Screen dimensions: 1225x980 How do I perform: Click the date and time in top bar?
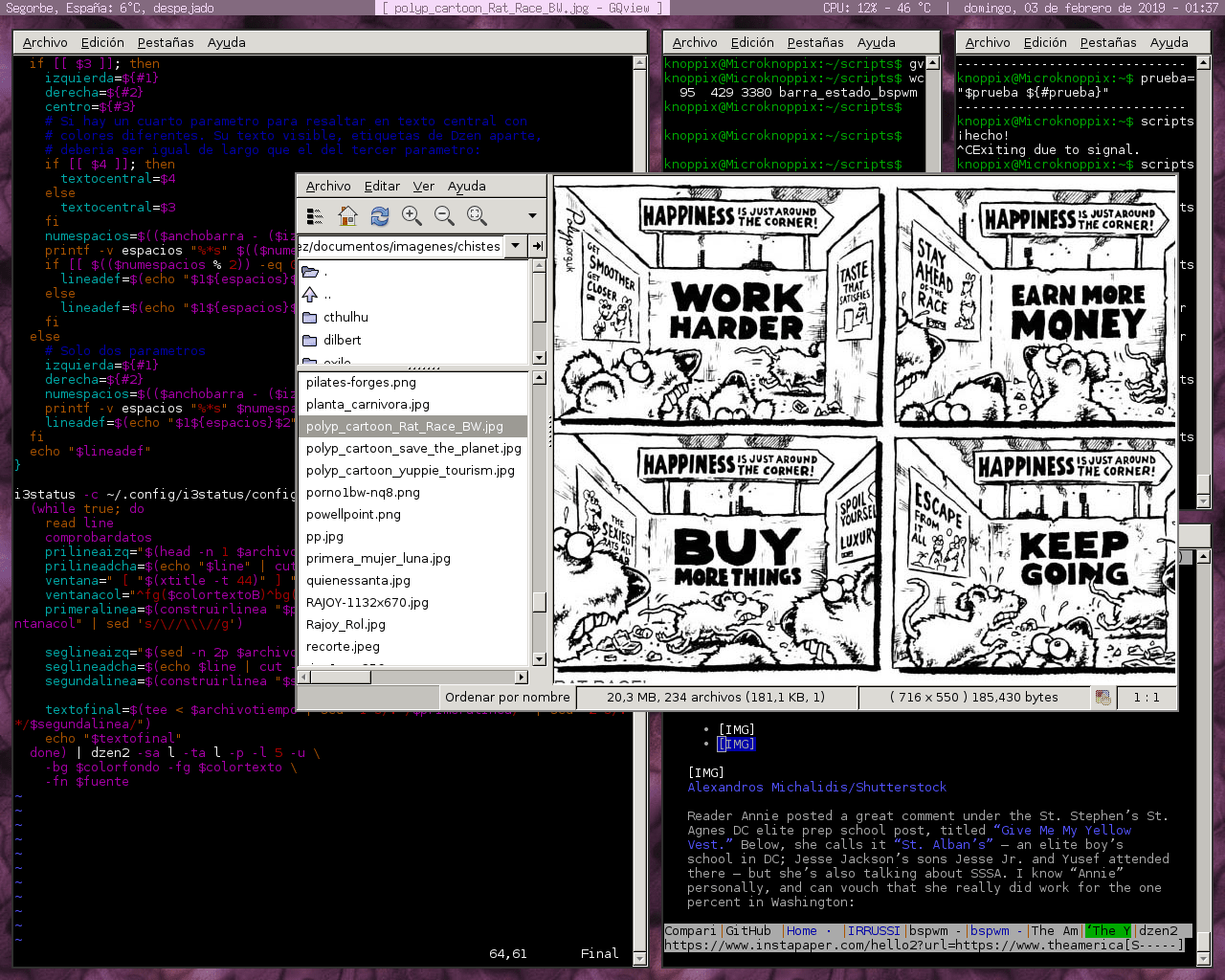[x=1091, y=8]
